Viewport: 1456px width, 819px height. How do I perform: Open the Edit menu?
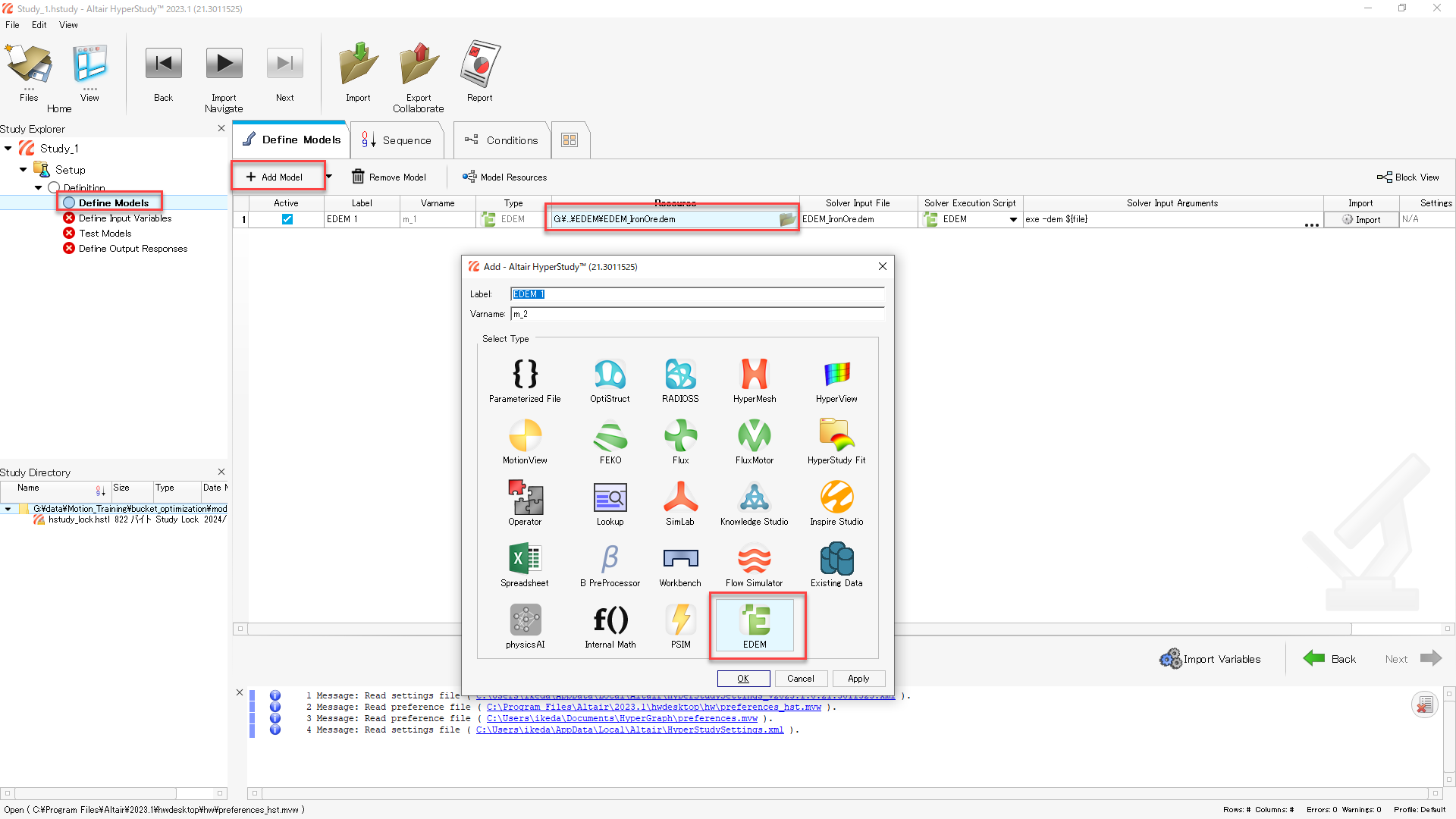(x=39, y=25)
